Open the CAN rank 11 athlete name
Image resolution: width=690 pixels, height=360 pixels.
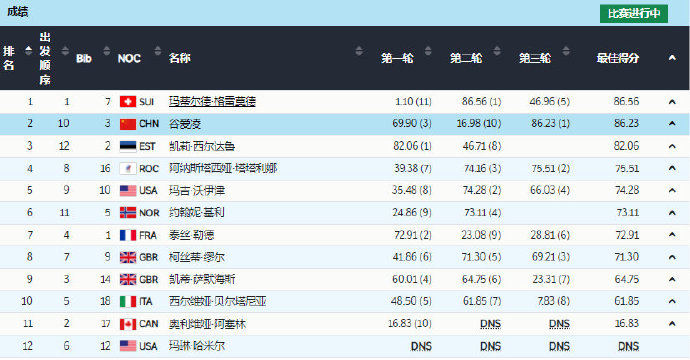pos(207,324)
